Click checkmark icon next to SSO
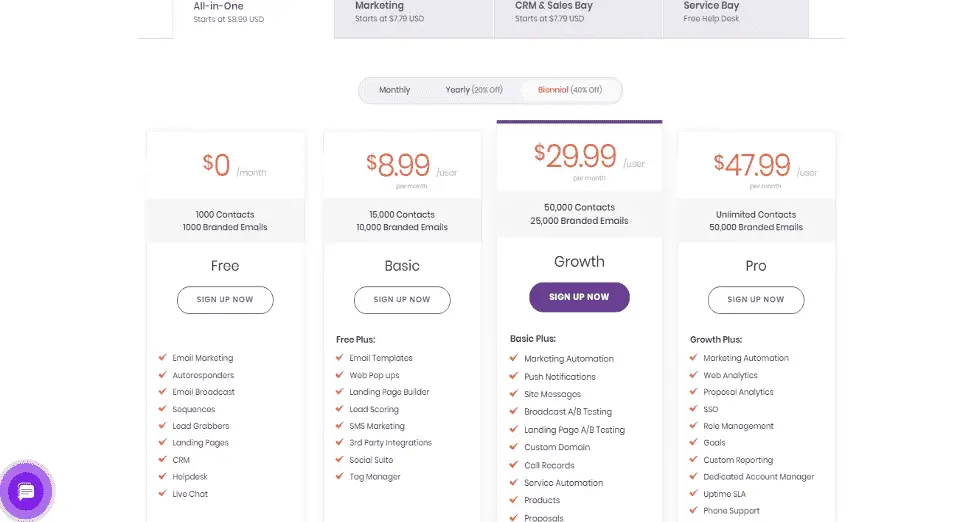This screenshot has width=974, height=522. [694, 408]
